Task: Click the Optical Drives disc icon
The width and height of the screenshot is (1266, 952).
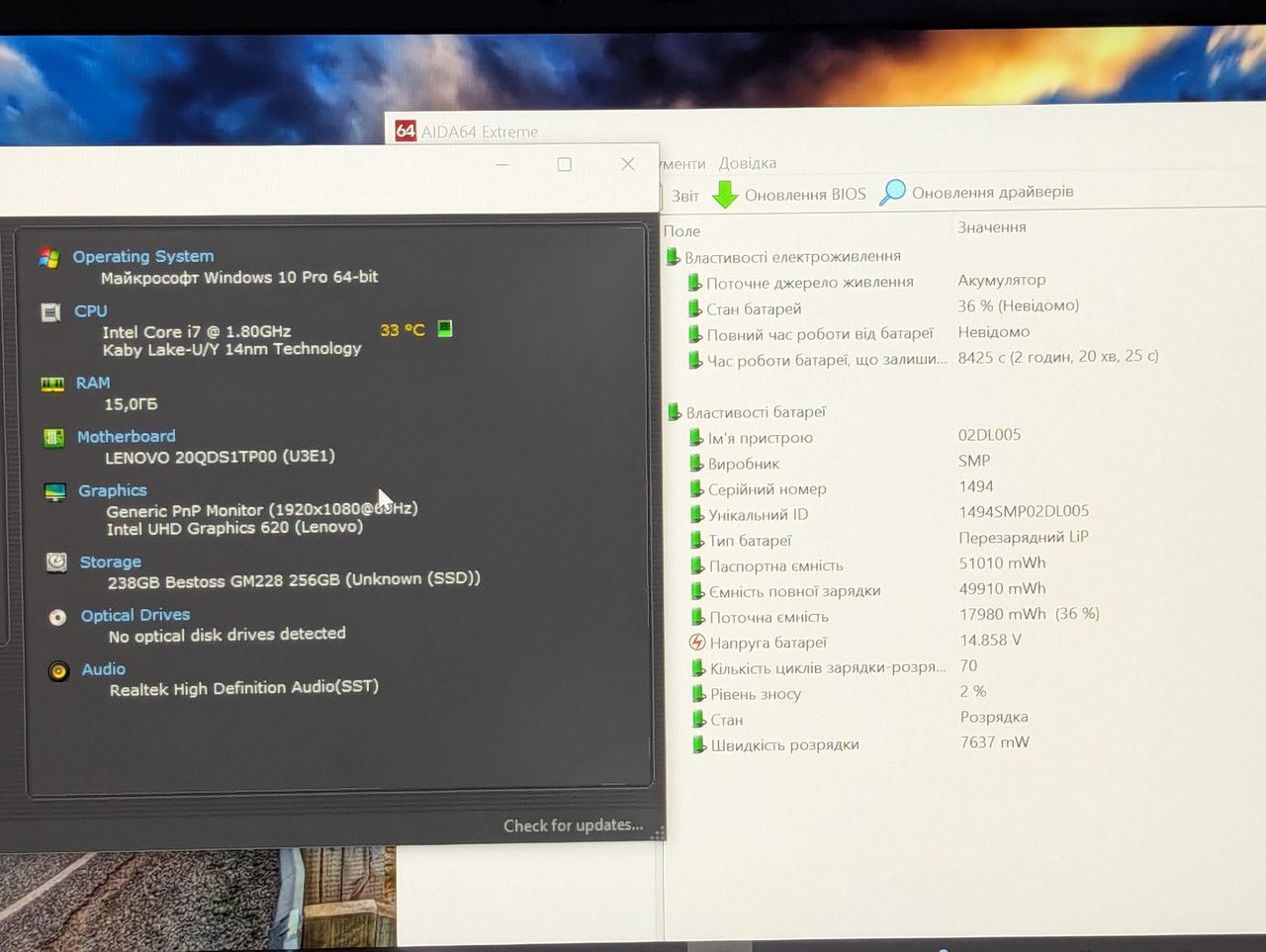Action: 58,617
